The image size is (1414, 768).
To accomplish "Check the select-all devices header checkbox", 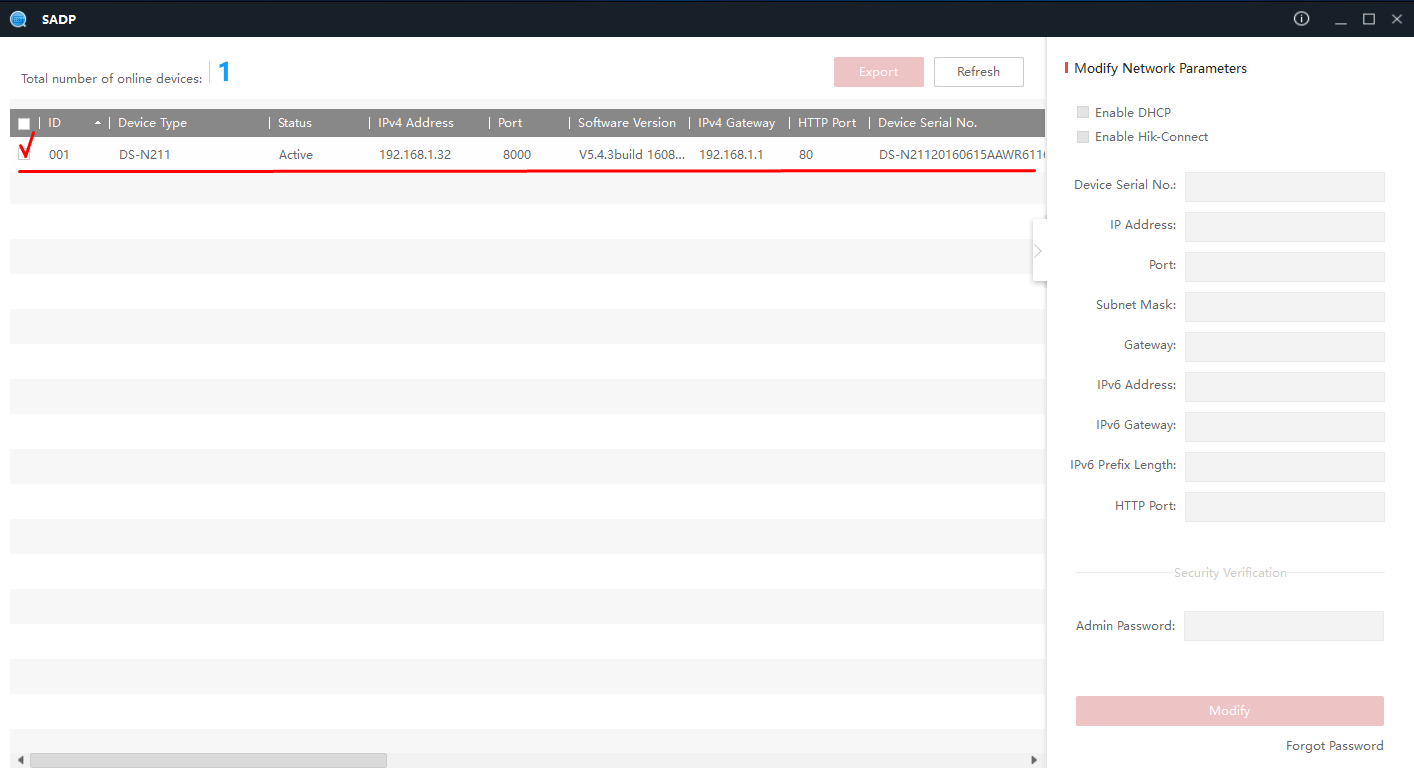I will pos(24,124).
